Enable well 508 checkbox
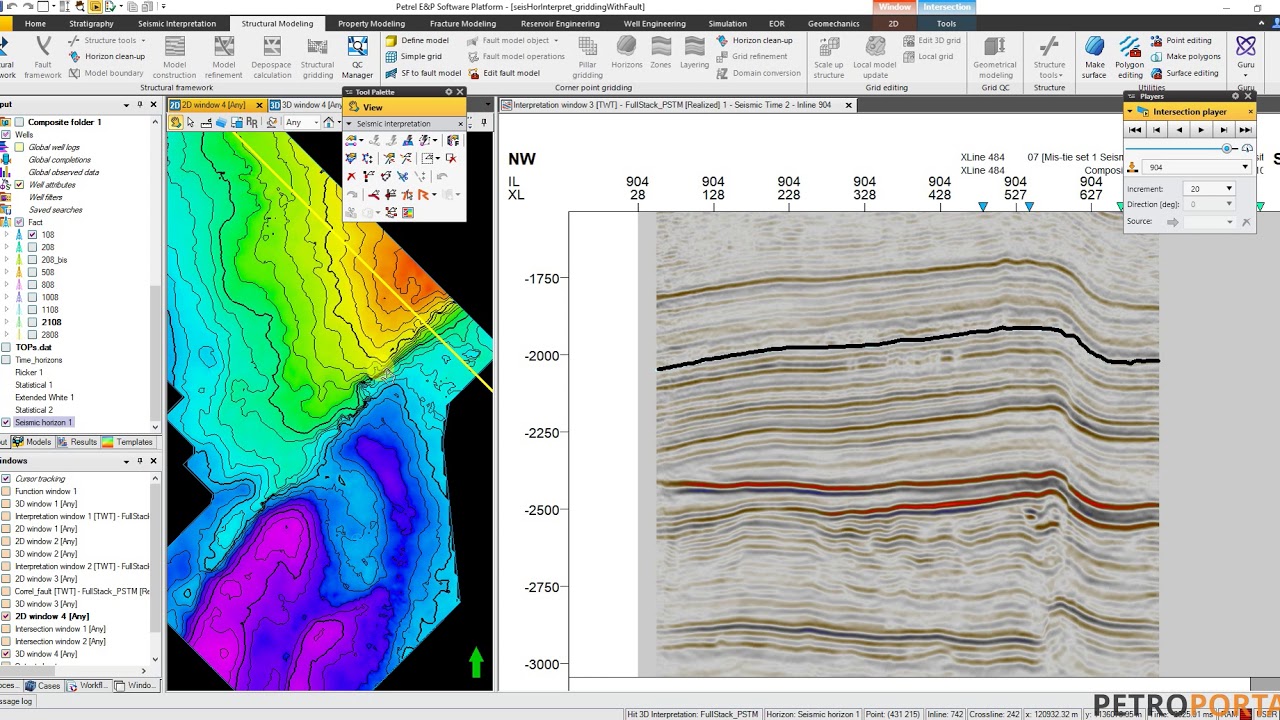The image size is (1280, 720). [32, 272]
